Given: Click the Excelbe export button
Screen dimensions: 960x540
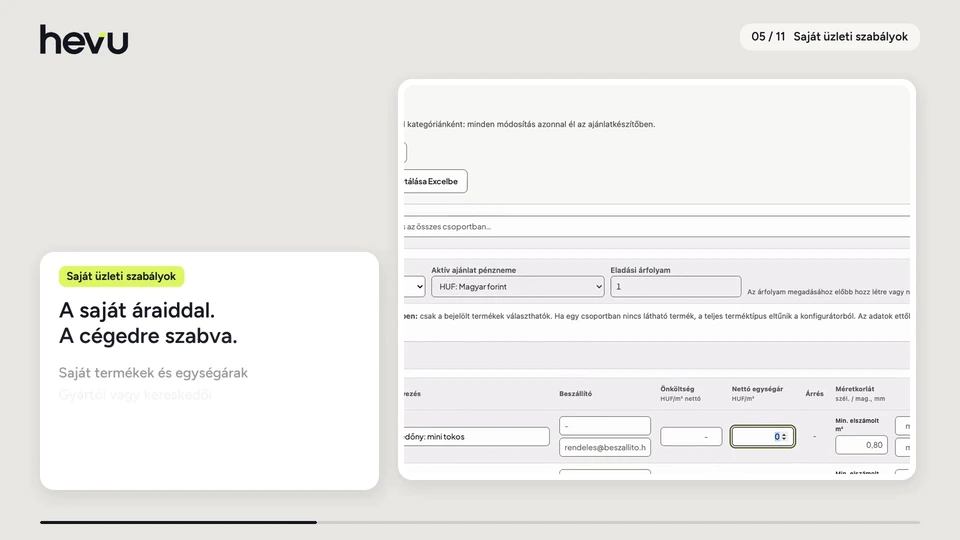Looking at the screenshot, I should [435, 181].
